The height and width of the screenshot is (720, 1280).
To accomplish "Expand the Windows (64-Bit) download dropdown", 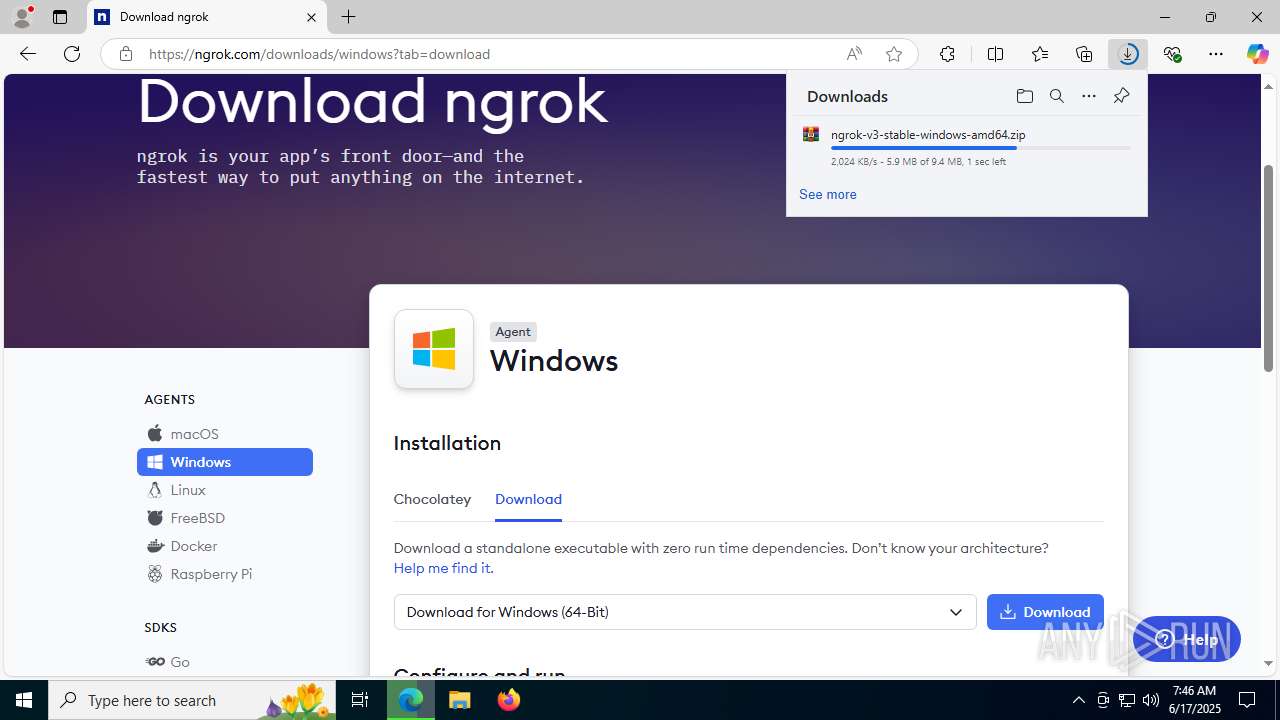I will [685, 612].
